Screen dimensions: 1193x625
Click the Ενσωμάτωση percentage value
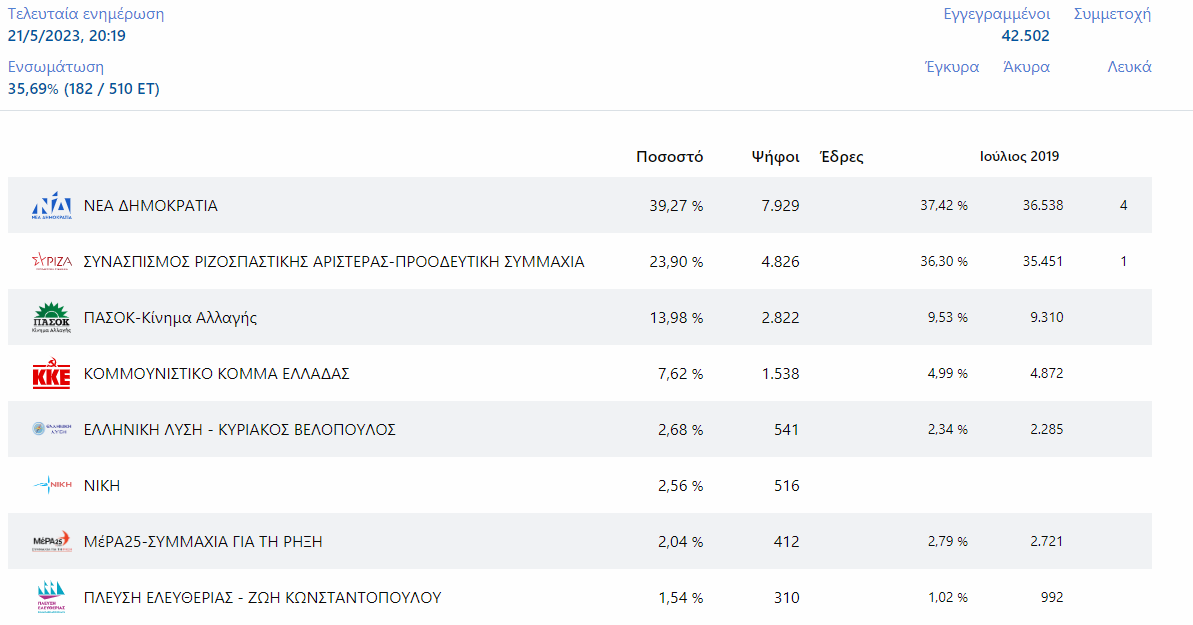click(84, 89)
